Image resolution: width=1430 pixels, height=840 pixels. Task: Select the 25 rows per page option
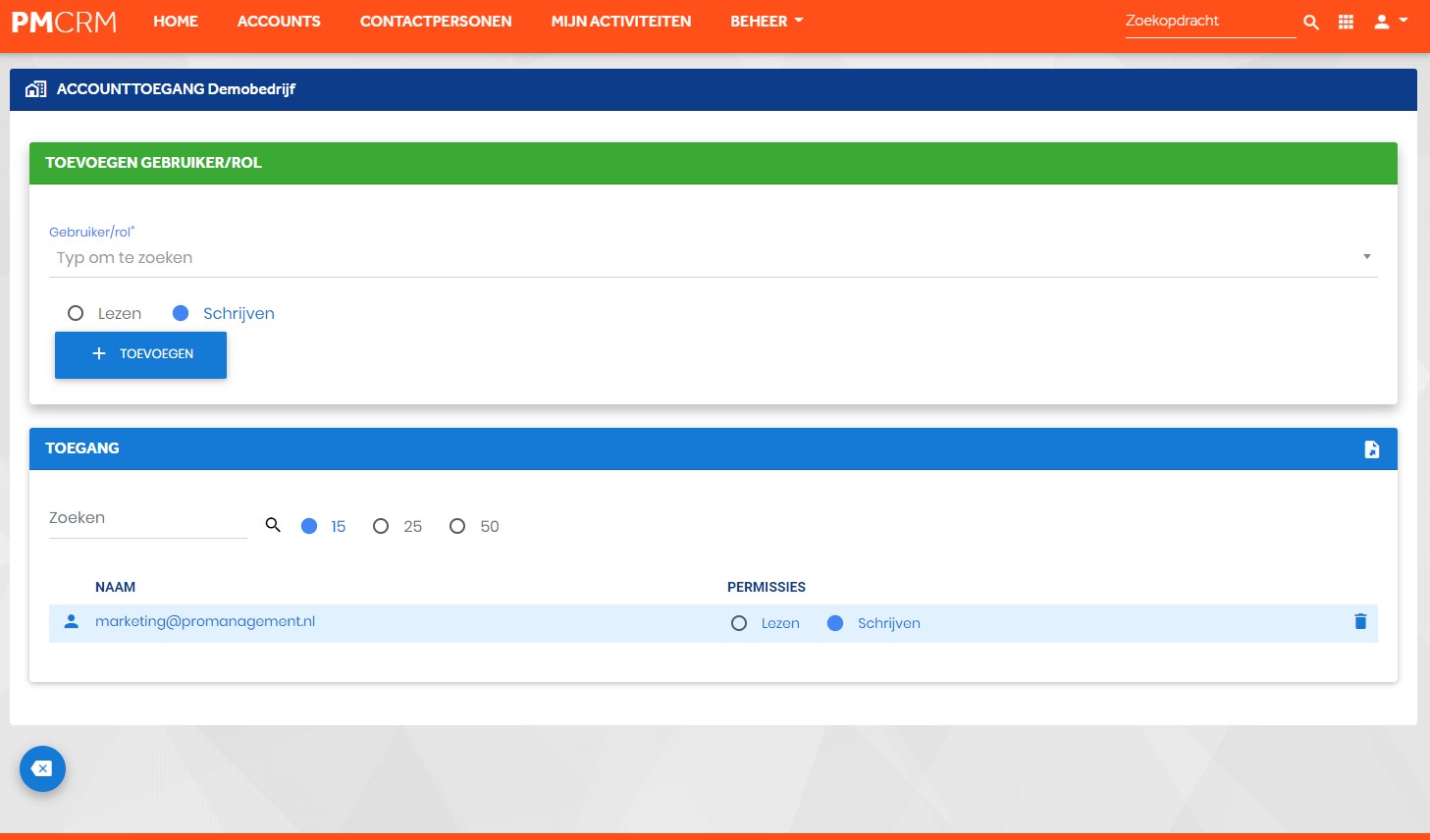click(x=381, y=526)
